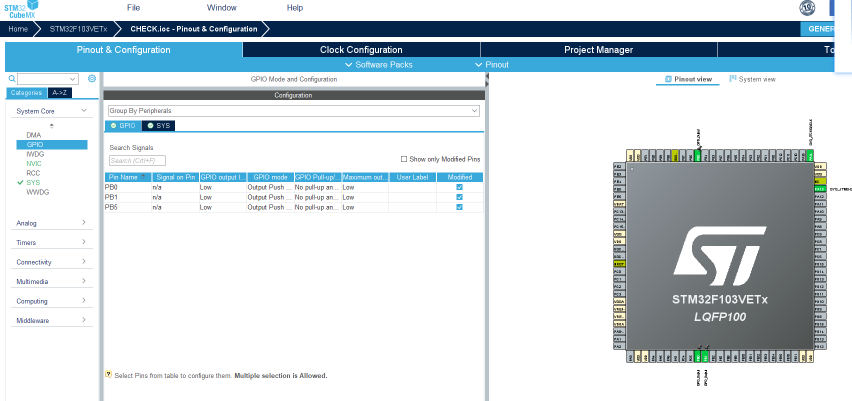Select IWDG in System Core list
This screenshot has height=401, width=852.
coord(35,154)
